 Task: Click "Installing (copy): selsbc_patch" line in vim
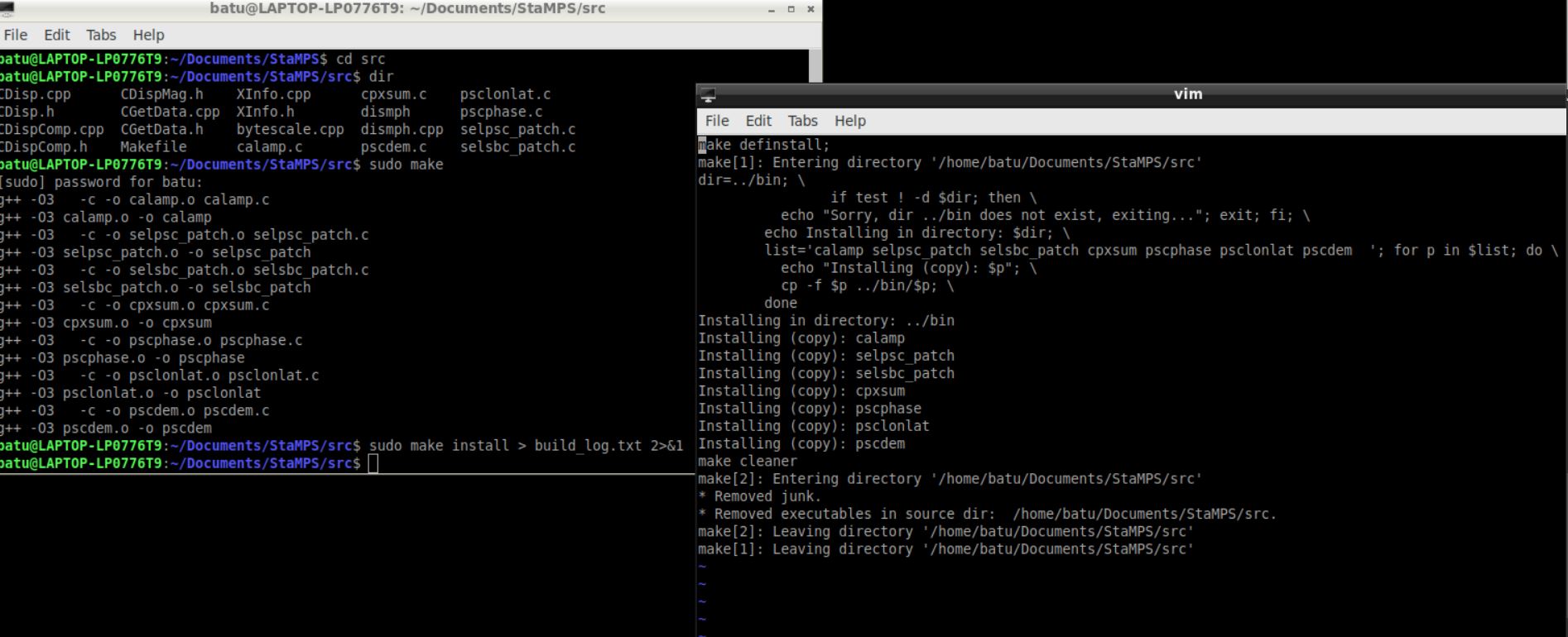click(826, 373)
